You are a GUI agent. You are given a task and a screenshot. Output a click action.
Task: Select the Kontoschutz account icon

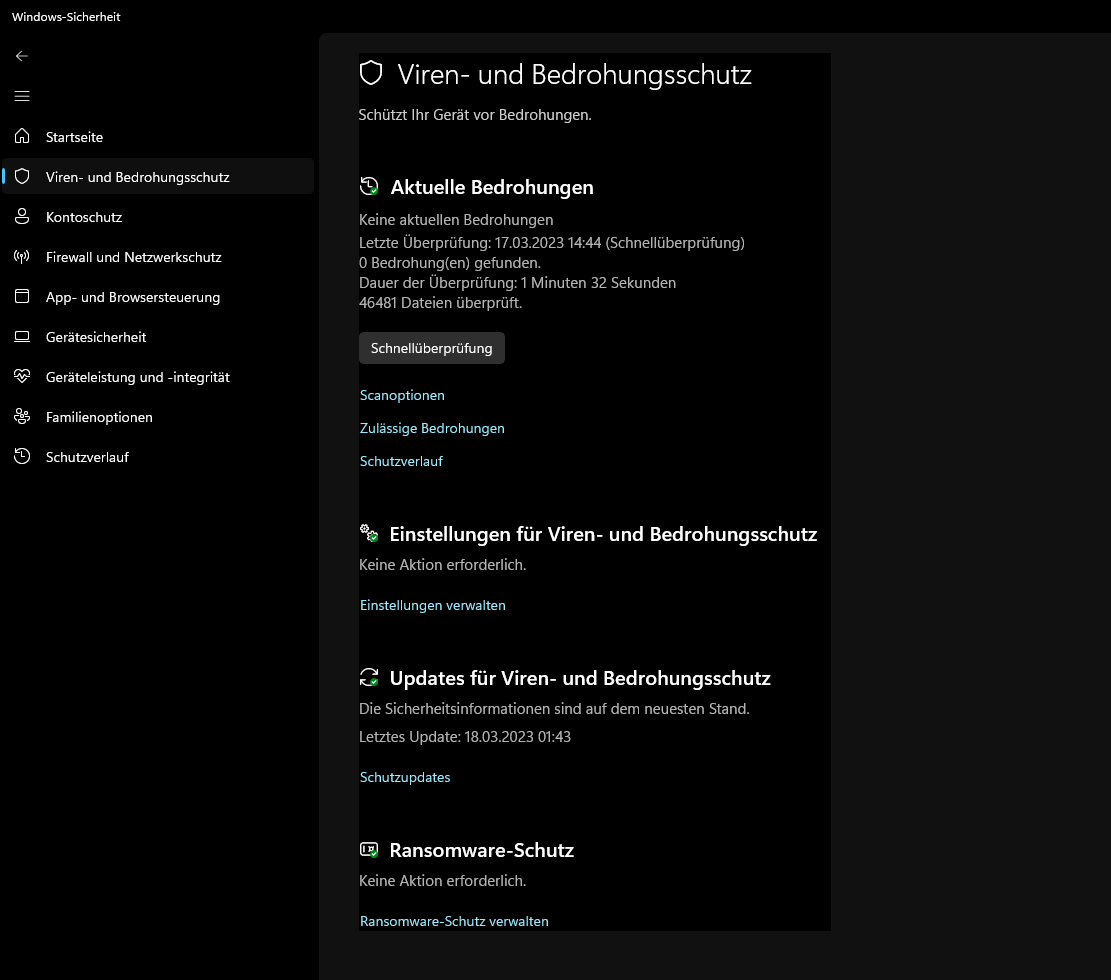(x=21, y=217)
